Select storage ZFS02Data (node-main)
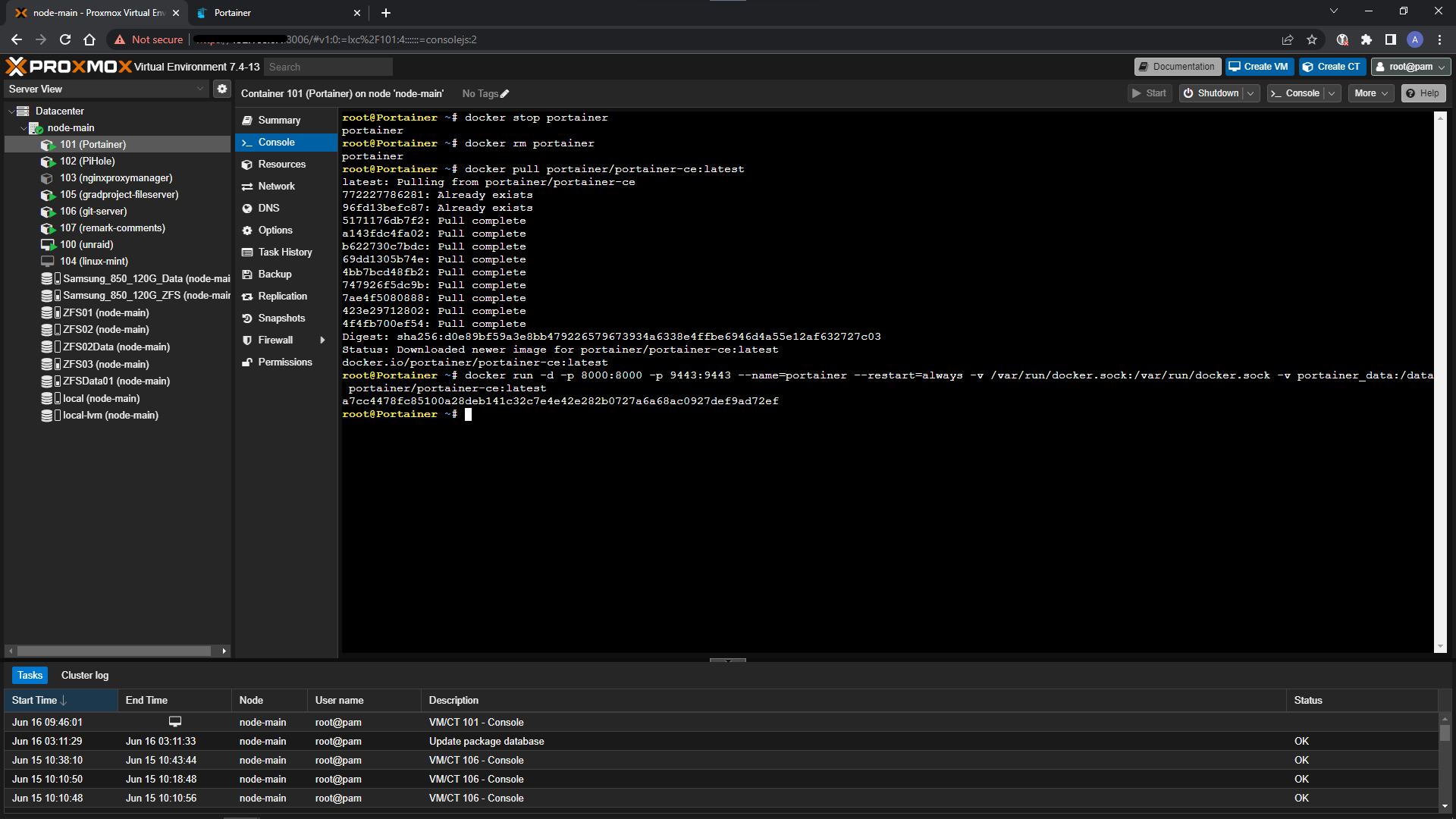The width and height of the screenshot is (1456, 819). (116, 347)
